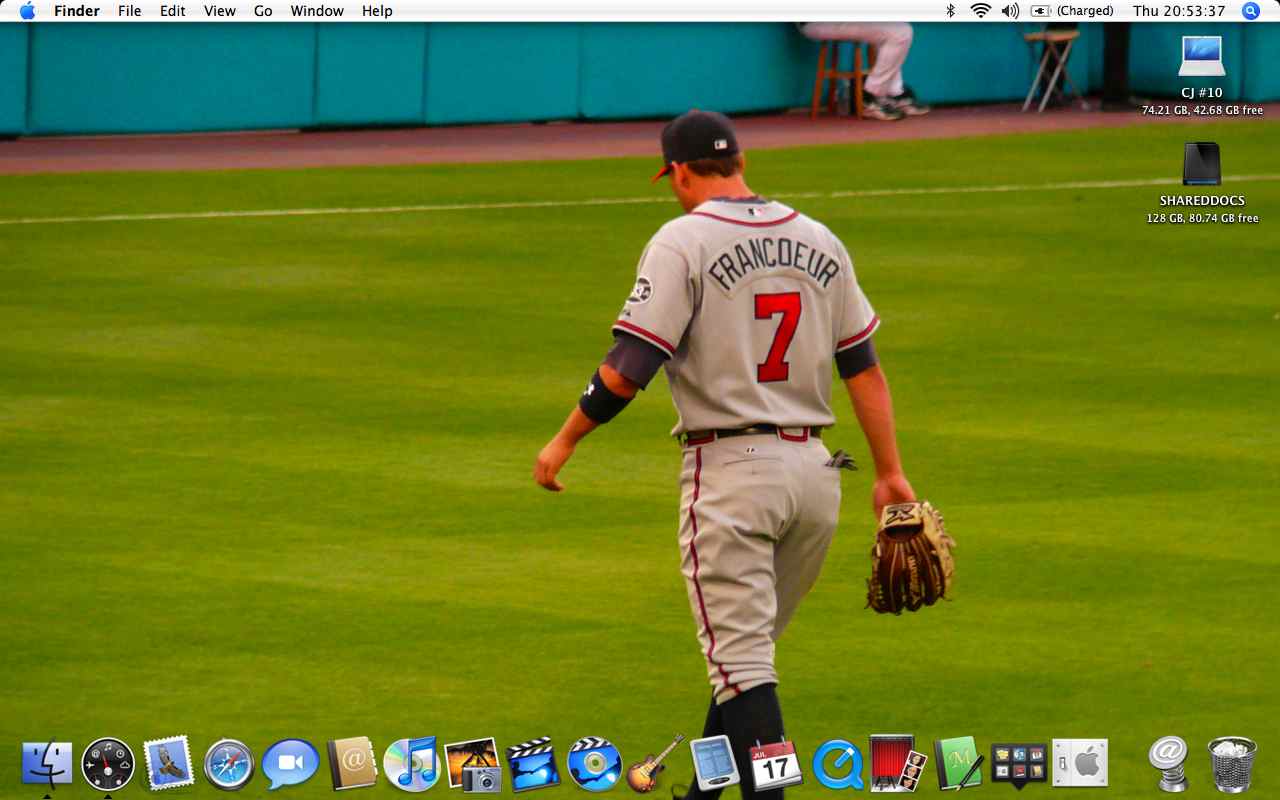1280x800 pixels.
Task: Launch Dashboard from the dock
Action: [x=108, y=764]
